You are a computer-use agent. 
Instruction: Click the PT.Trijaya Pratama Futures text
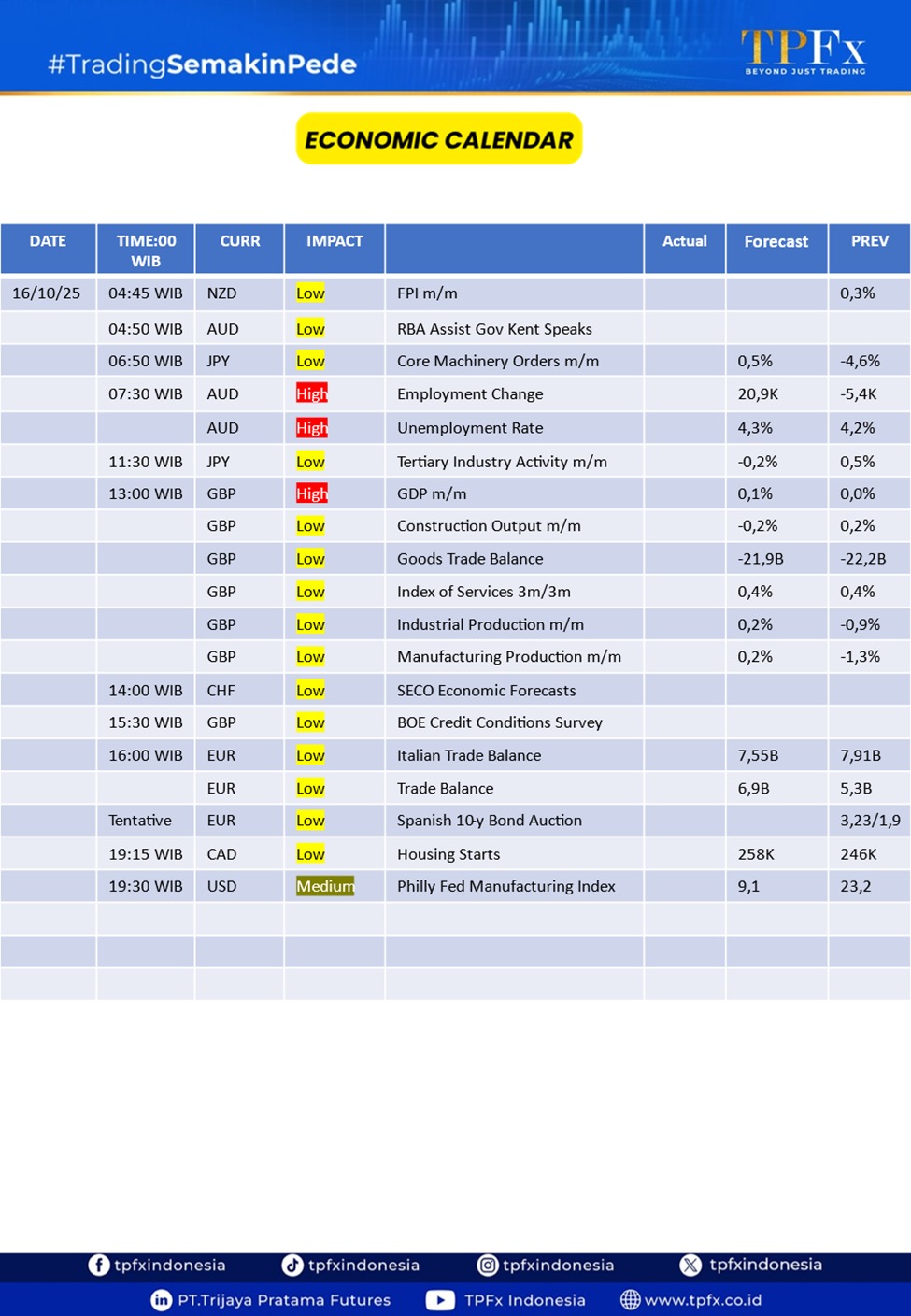tap(284, 1300)
